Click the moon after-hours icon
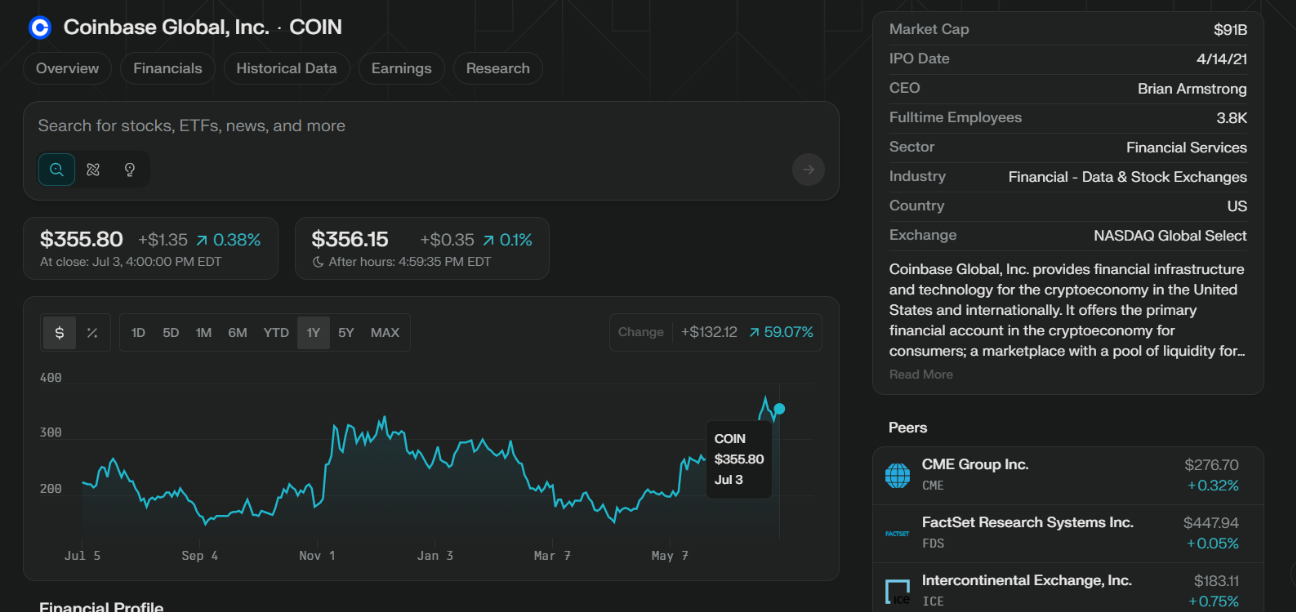 319,262
